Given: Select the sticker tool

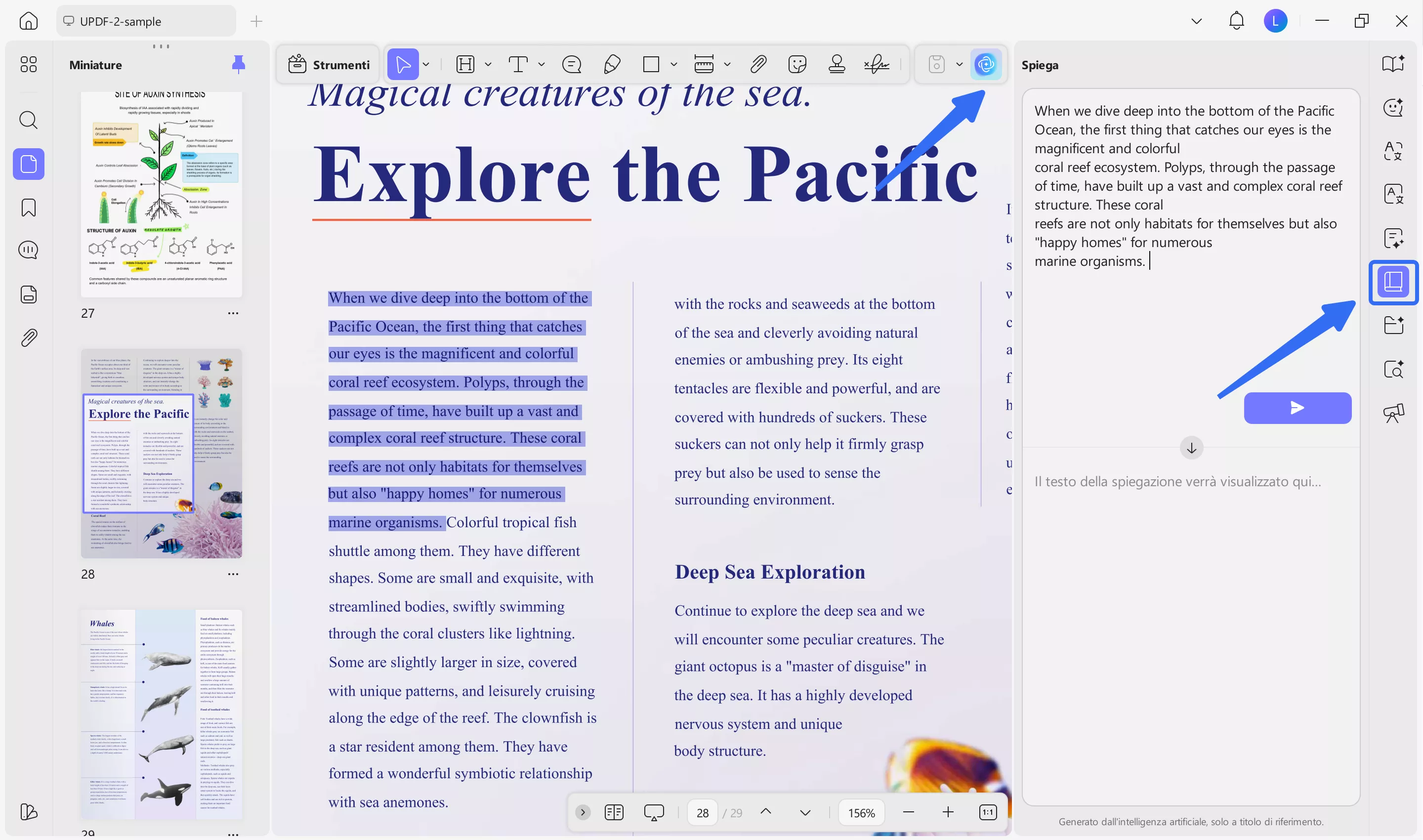Looking at the screenshot, I should pyautogui.click(x=797, y=65).
